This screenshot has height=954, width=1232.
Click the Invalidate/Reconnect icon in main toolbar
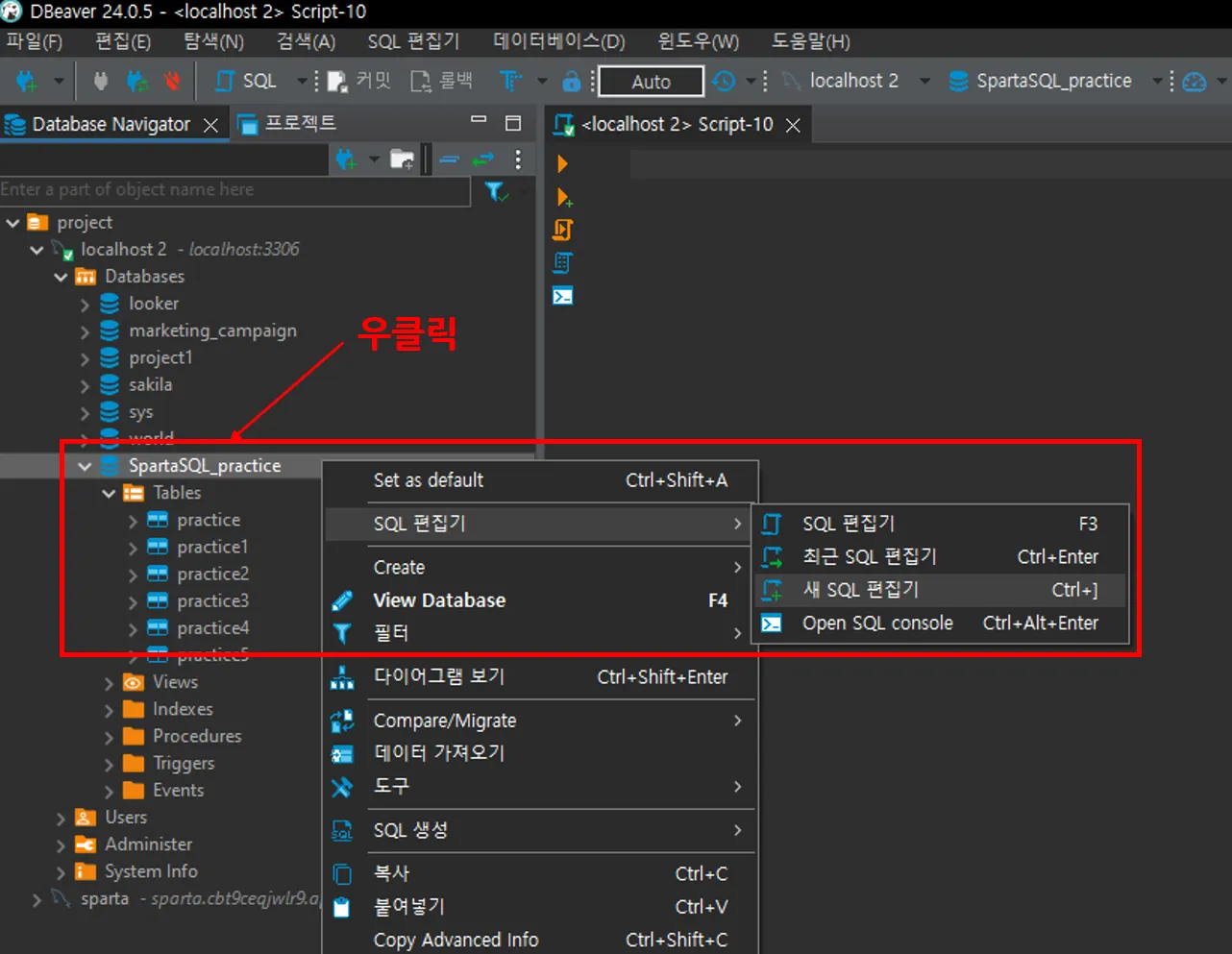click(137, 82)
